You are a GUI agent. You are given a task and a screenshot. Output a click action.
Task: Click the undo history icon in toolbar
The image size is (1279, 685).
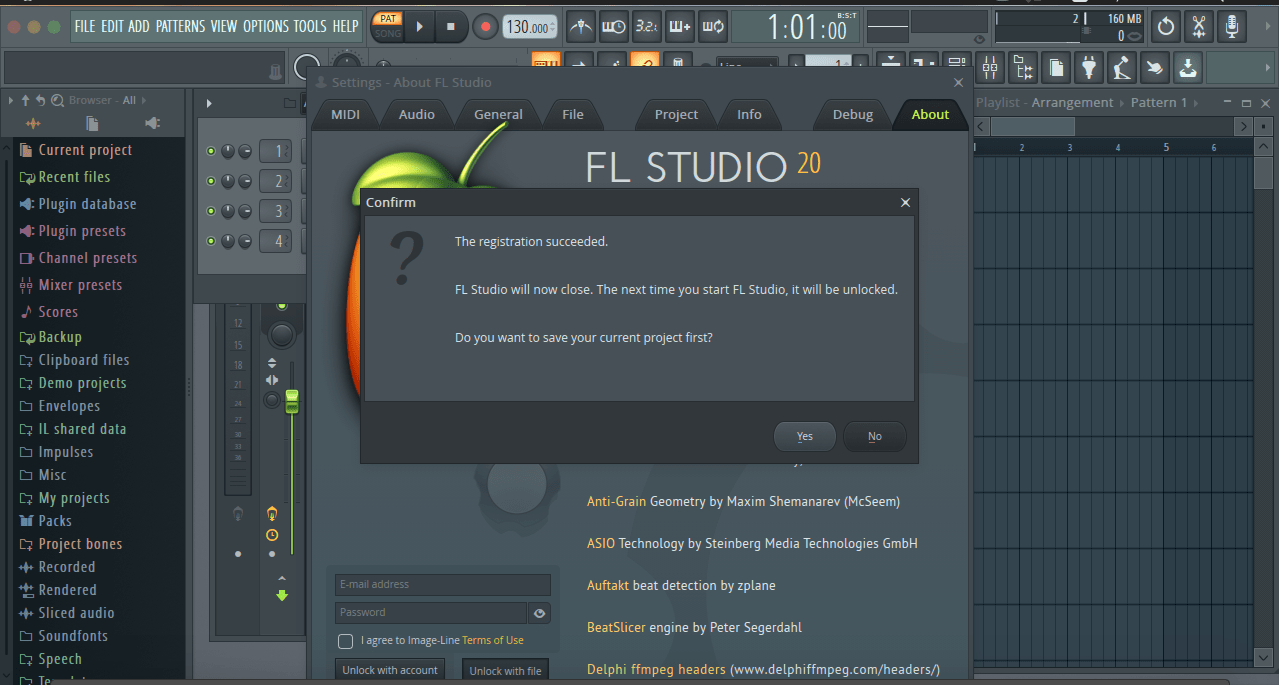(x=1165, y=26)
